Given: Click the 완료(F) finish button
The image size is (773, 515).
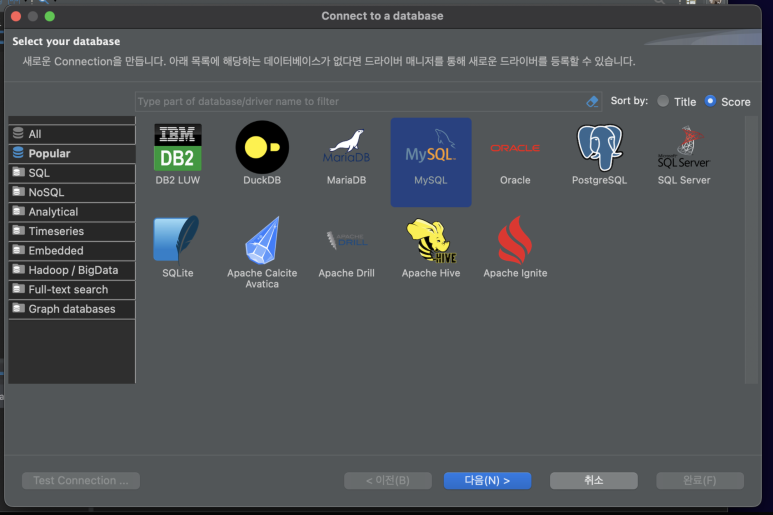Looking at the screenshot, I should pyautogui.click(x=700, y=481).
